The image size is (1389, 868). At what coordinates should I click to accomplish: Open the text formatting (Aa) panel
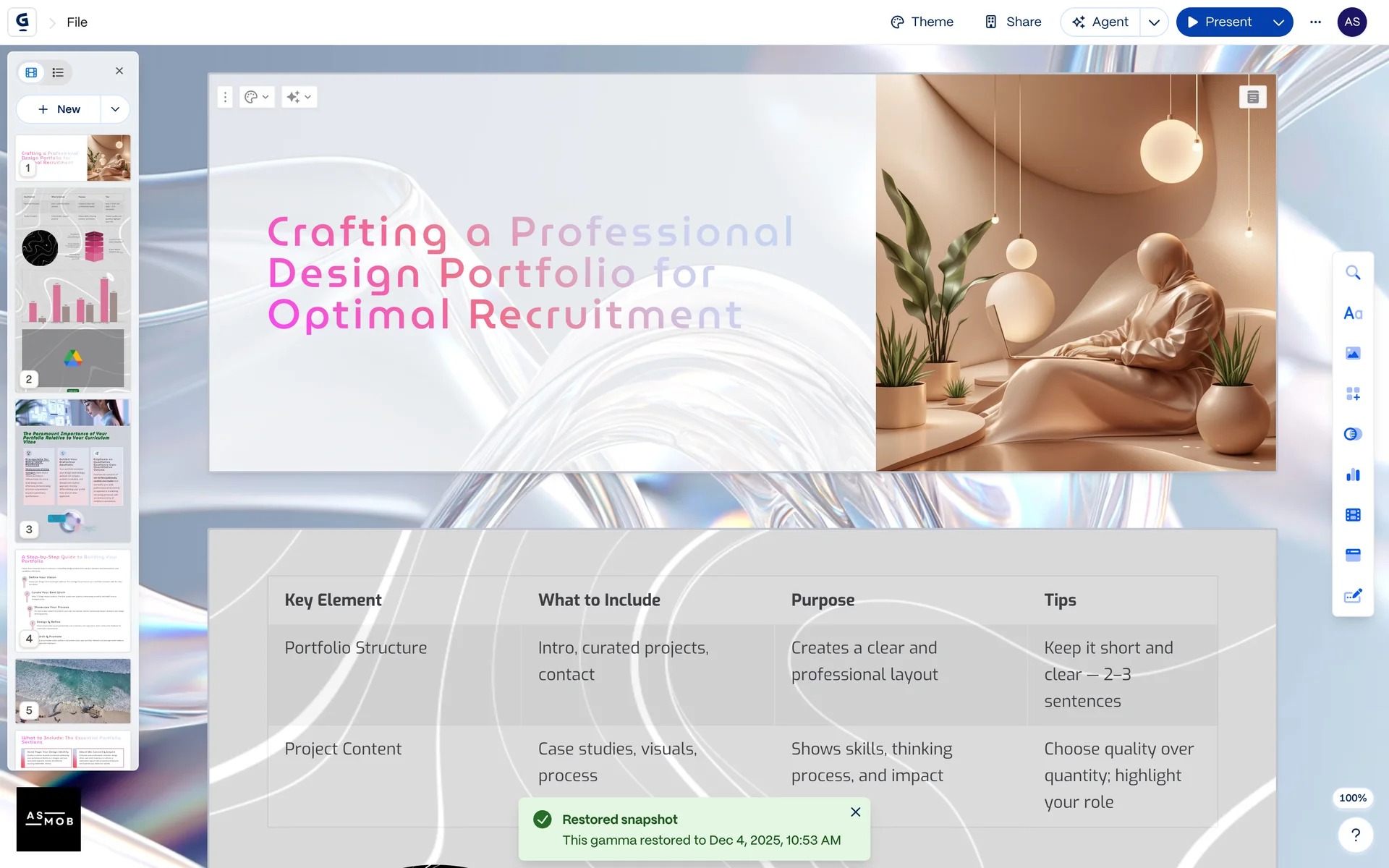point(1353,313)
